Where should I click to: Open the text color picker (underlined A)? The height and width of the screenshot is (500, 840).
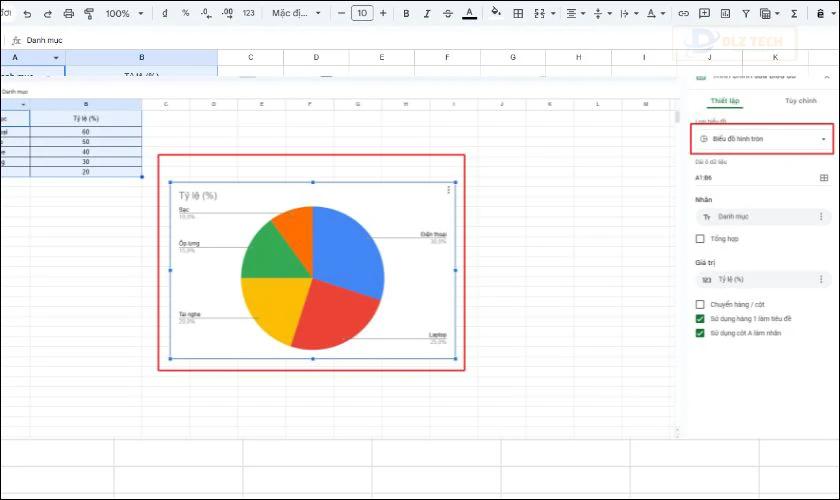tap(469, 13)
